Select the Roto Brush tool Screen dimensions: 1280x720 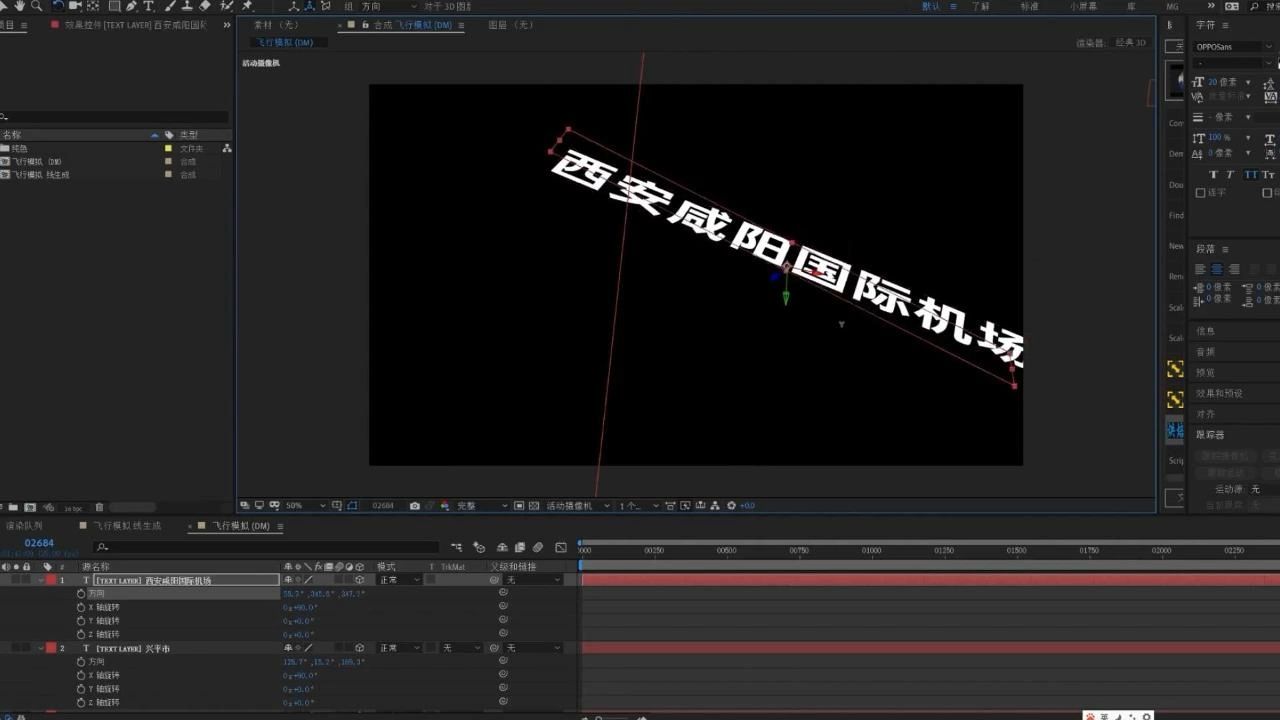(226, 6)
